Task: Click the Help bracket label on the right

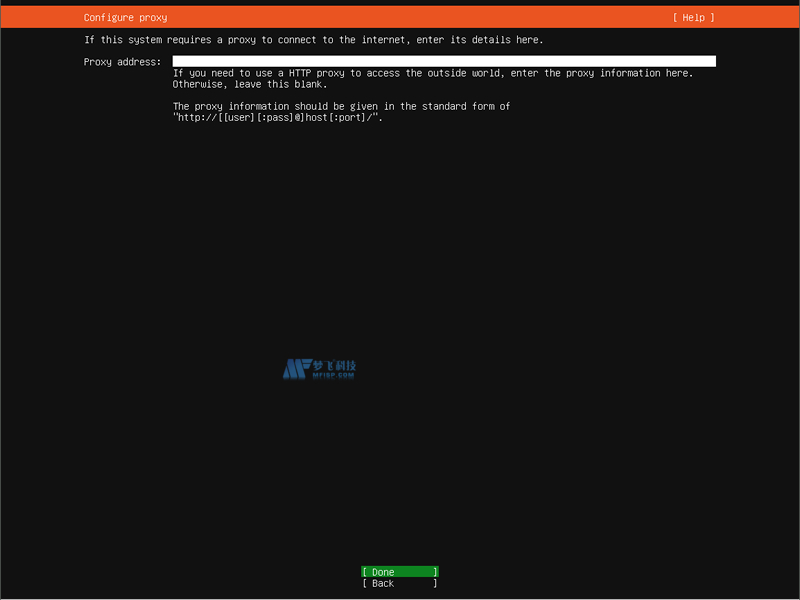Action: [x=693, y=17]
